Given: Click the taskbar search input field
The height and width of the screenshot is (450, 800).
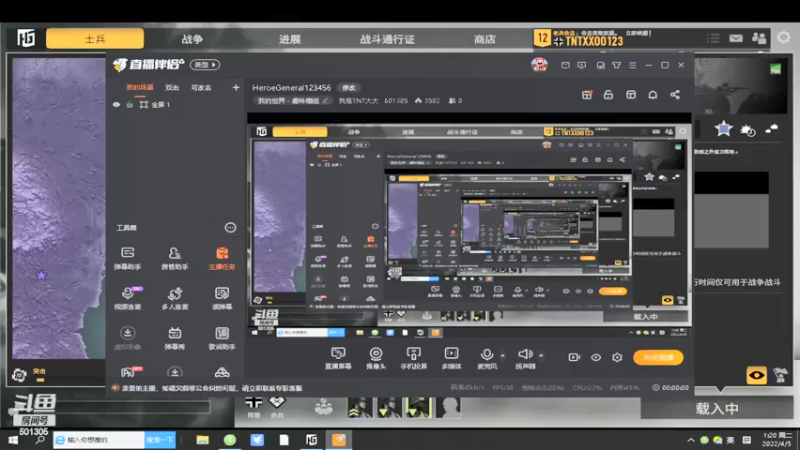Looking at the screenshot, I should point(99,440).
